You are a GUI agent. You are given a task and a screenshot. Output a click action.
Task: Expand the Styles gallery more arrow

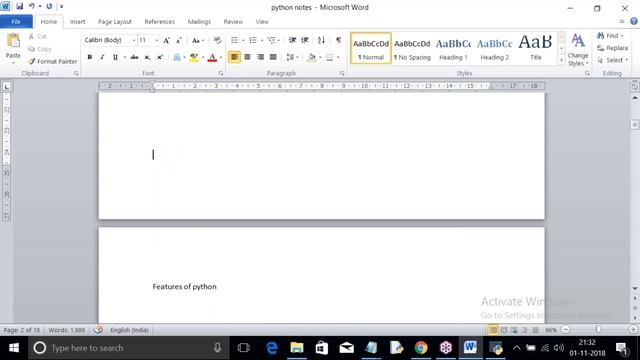click(561, 61)
